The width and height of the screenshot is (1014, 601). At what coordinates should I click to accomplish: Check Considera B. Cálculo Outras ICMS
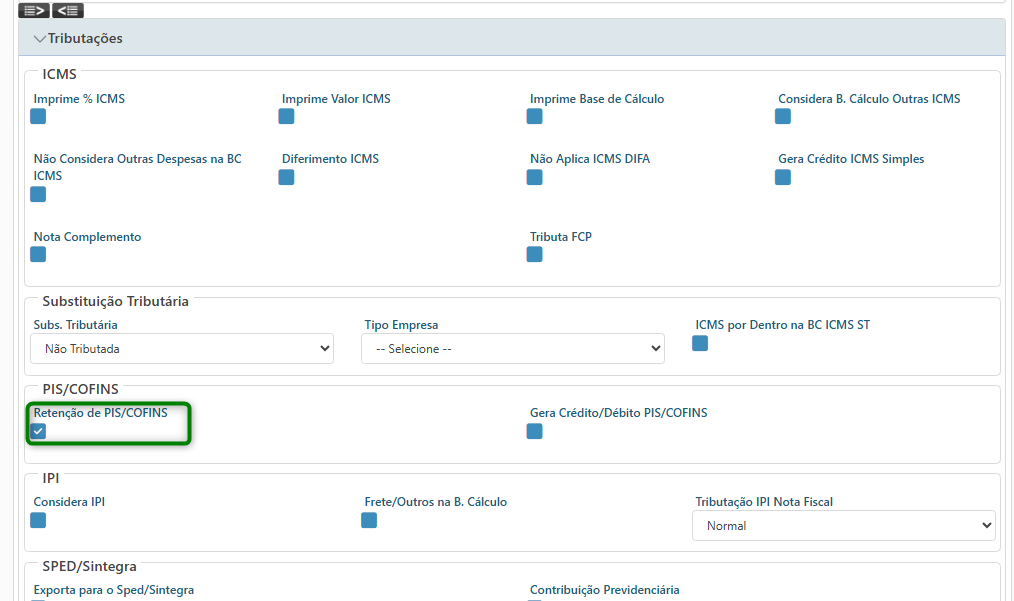783,116
